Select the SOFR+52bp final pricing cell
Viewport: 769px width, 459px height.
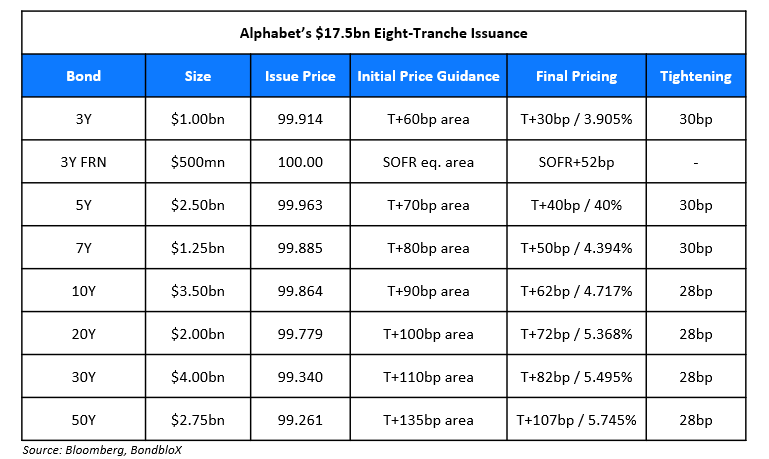[577, 162]
